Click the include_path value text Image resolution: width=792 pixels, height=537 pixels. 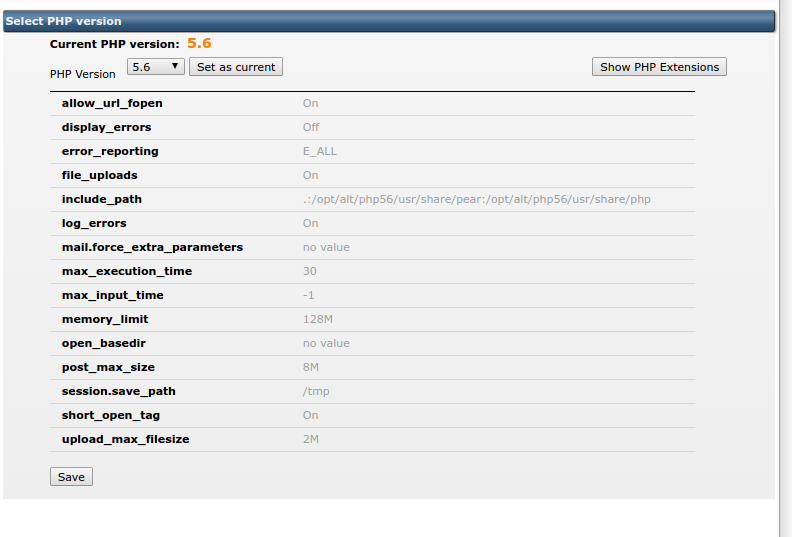tap(476, 199)
